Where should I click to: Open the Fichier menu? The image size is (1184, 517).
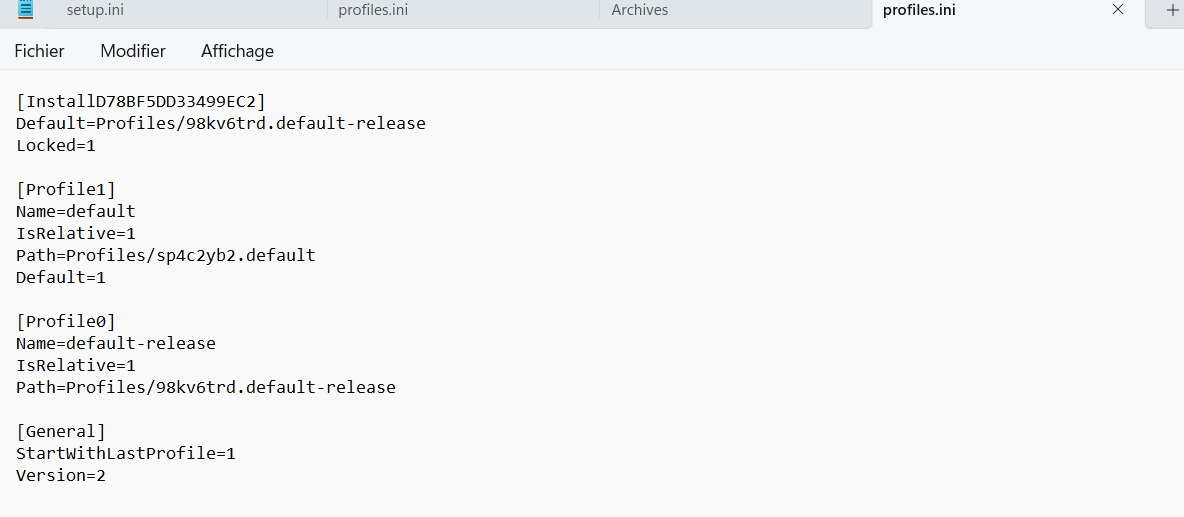tap(39, 51)
